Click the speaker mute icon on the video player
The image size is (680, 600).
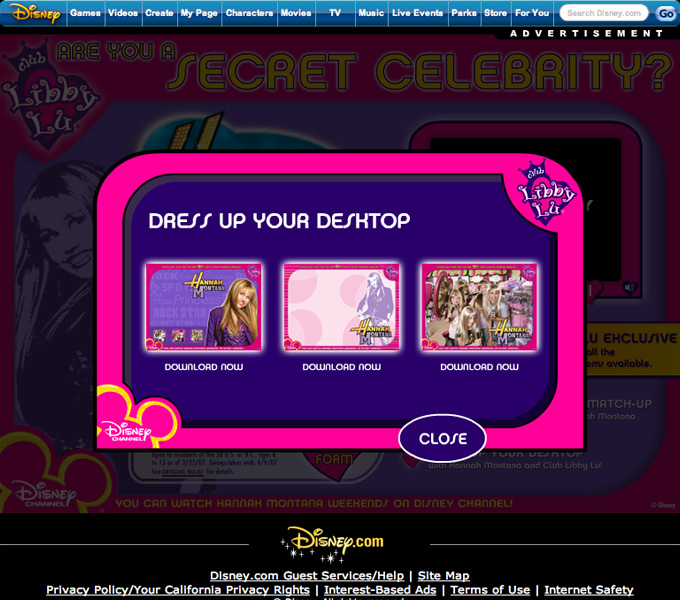pos(630,287)
